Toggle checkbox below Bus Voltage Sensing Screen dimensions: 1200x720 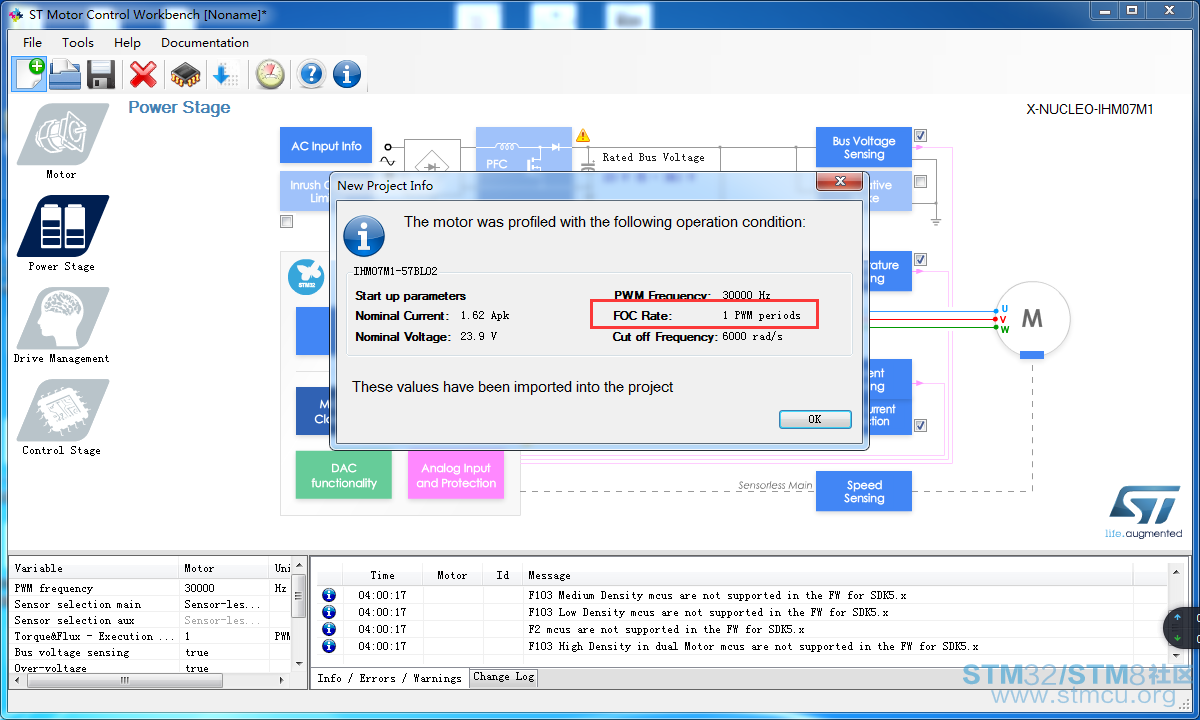point(920,182)
